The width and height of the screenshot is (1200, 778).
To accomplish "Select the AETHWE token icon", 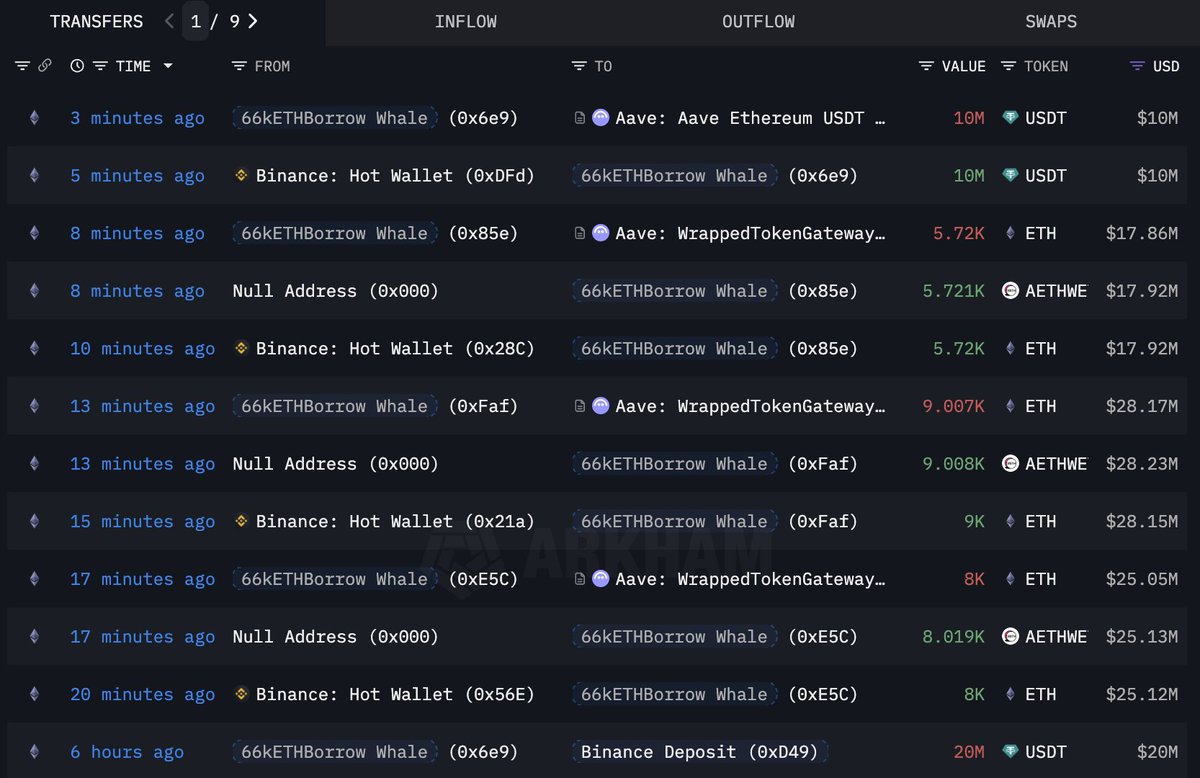I will point(1010,291).
